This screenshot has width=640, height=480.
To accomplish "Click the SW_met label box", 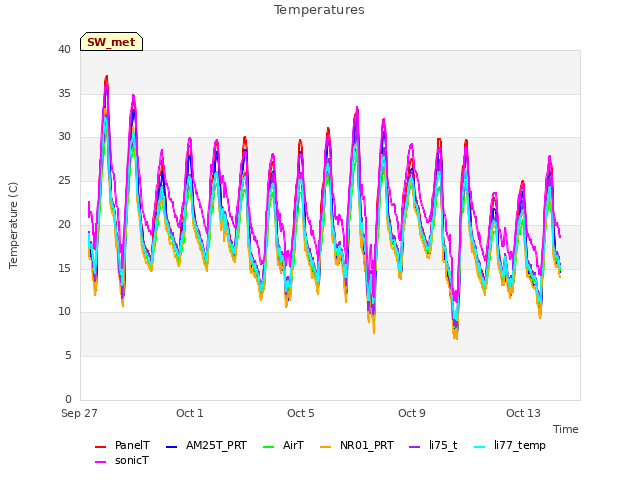I will point(111,42).
